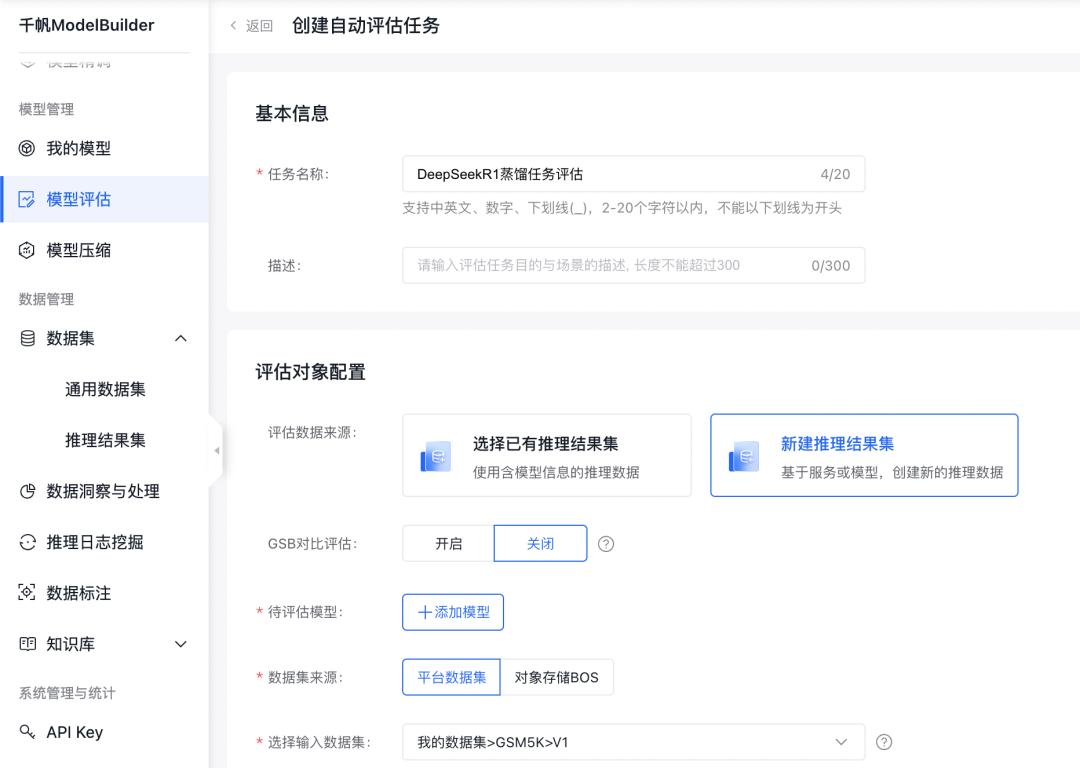Turn on GSB对比评估 with 开启
The width and height of the screenshot is (1080, 768).
[448, 543]
